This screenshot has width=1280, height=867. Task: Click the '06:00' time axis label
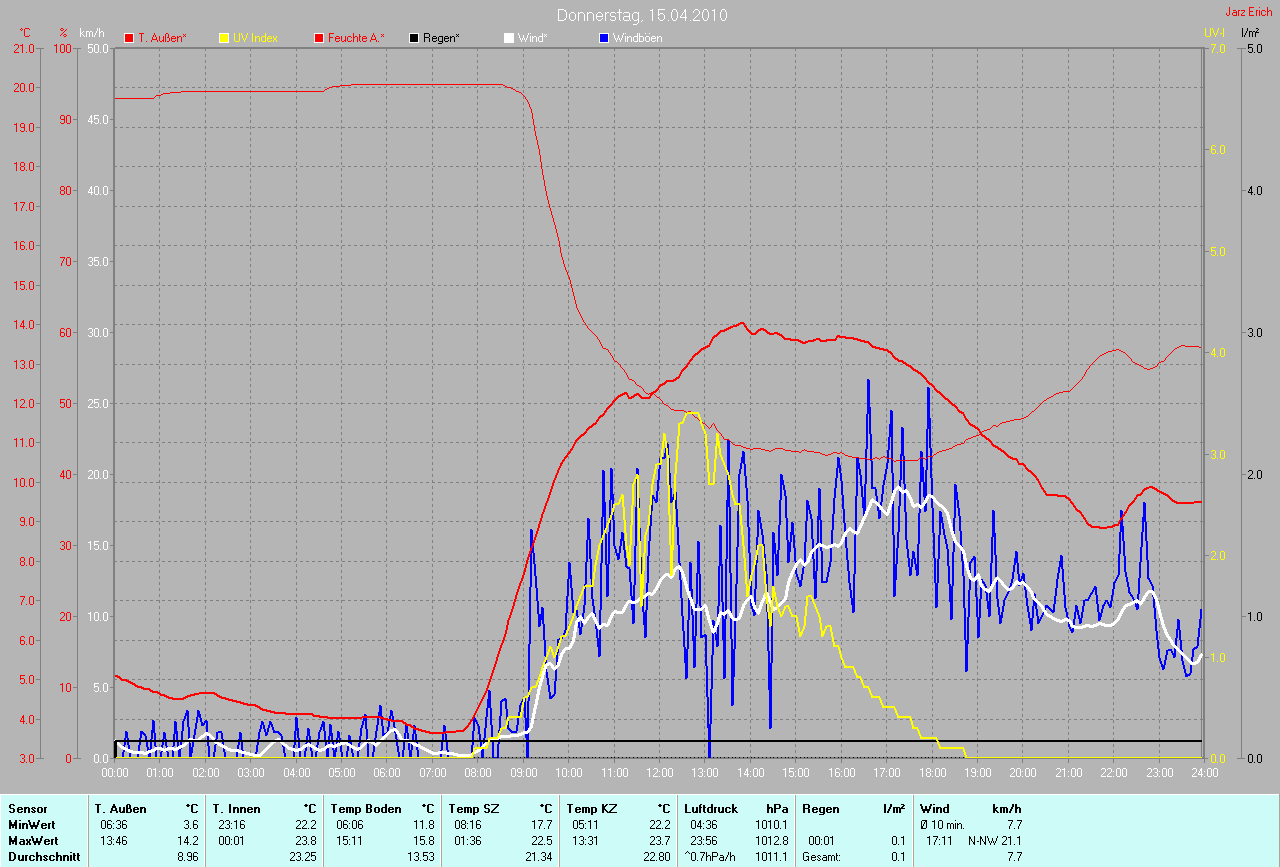(x=387, y=773)
